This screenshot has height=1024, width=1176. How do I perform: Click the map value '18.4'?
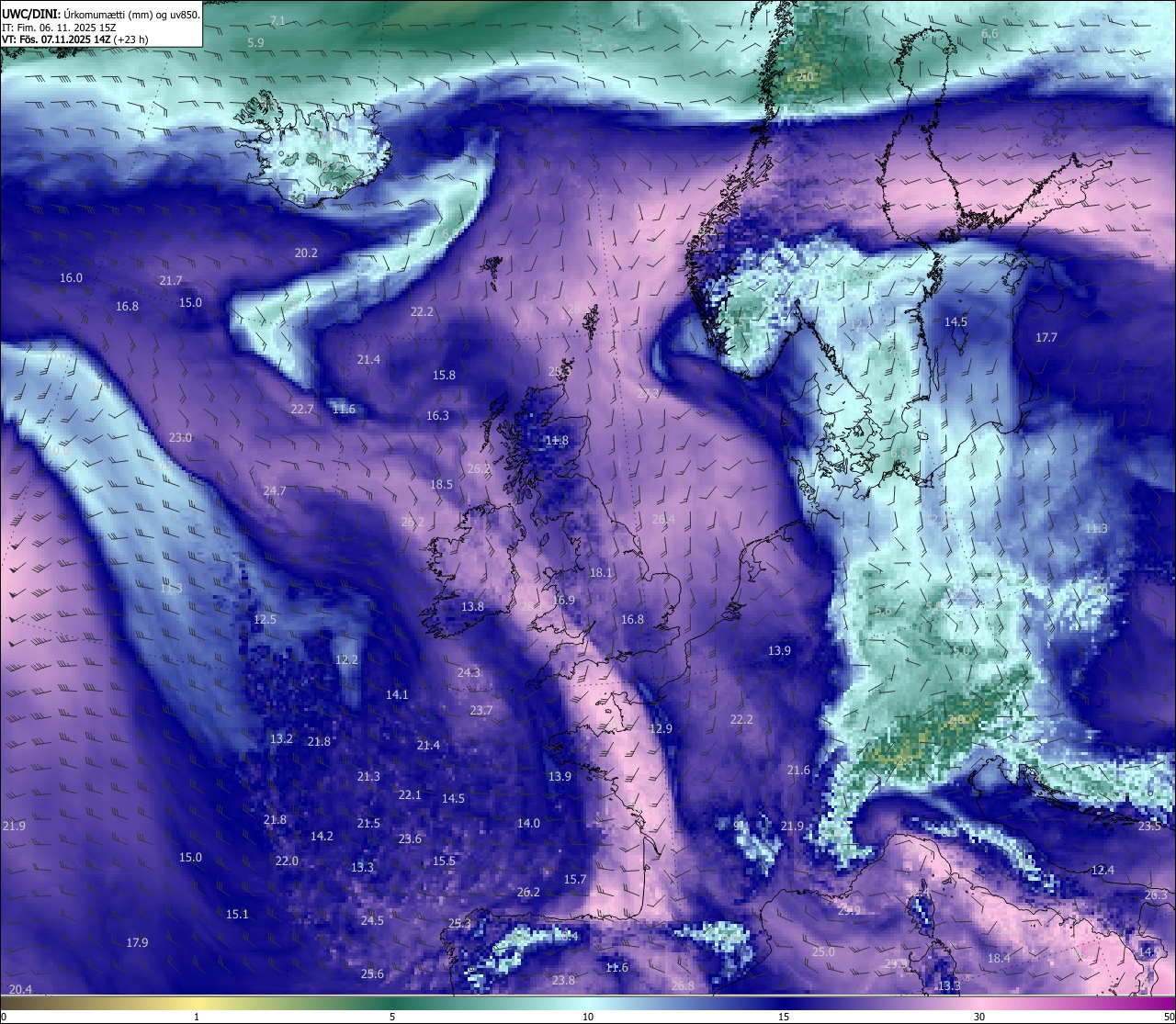click(999, 958)
